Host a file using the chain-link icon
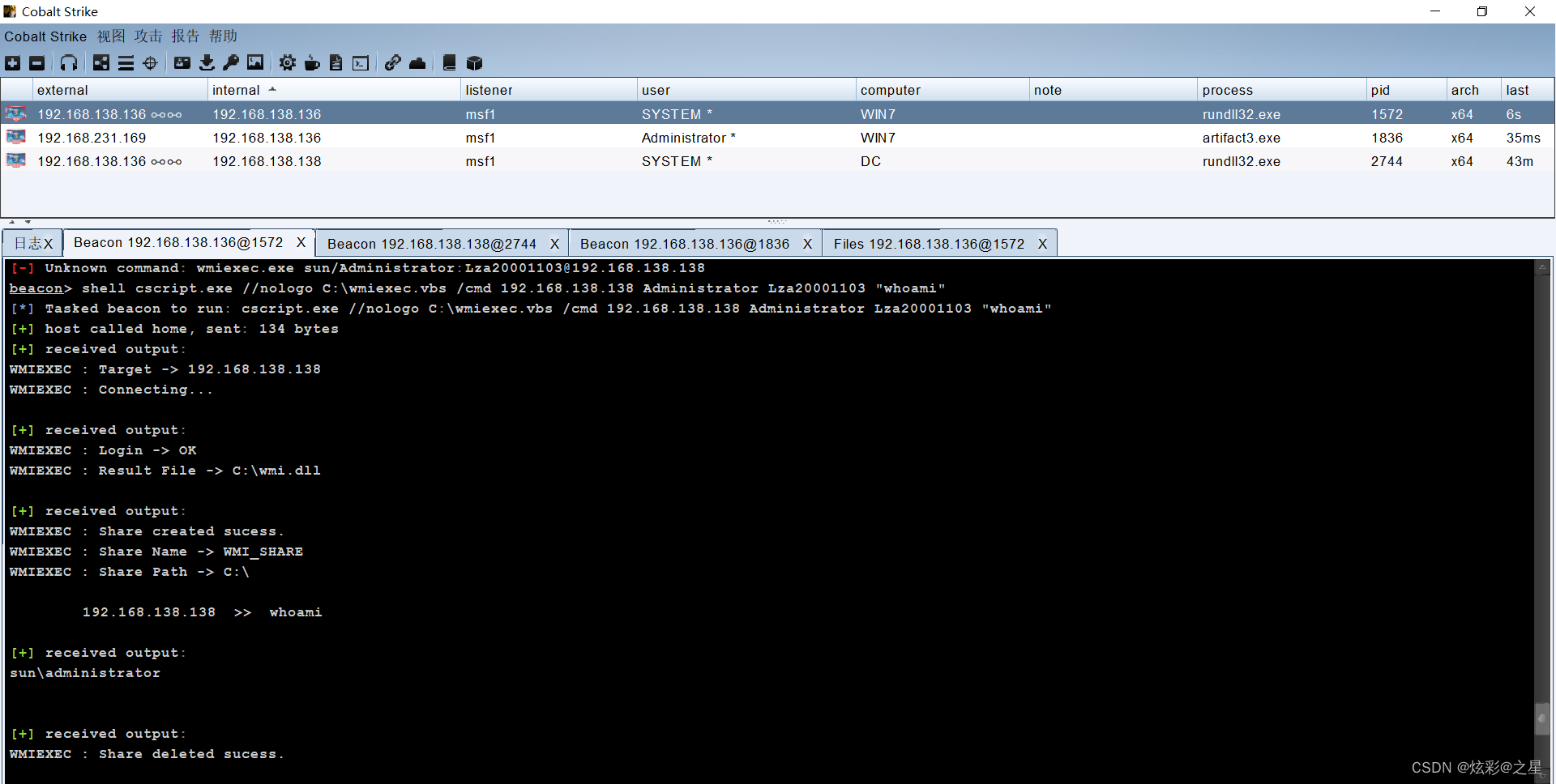This screenshot has width=1556, height=784. [x=393, y=63]
